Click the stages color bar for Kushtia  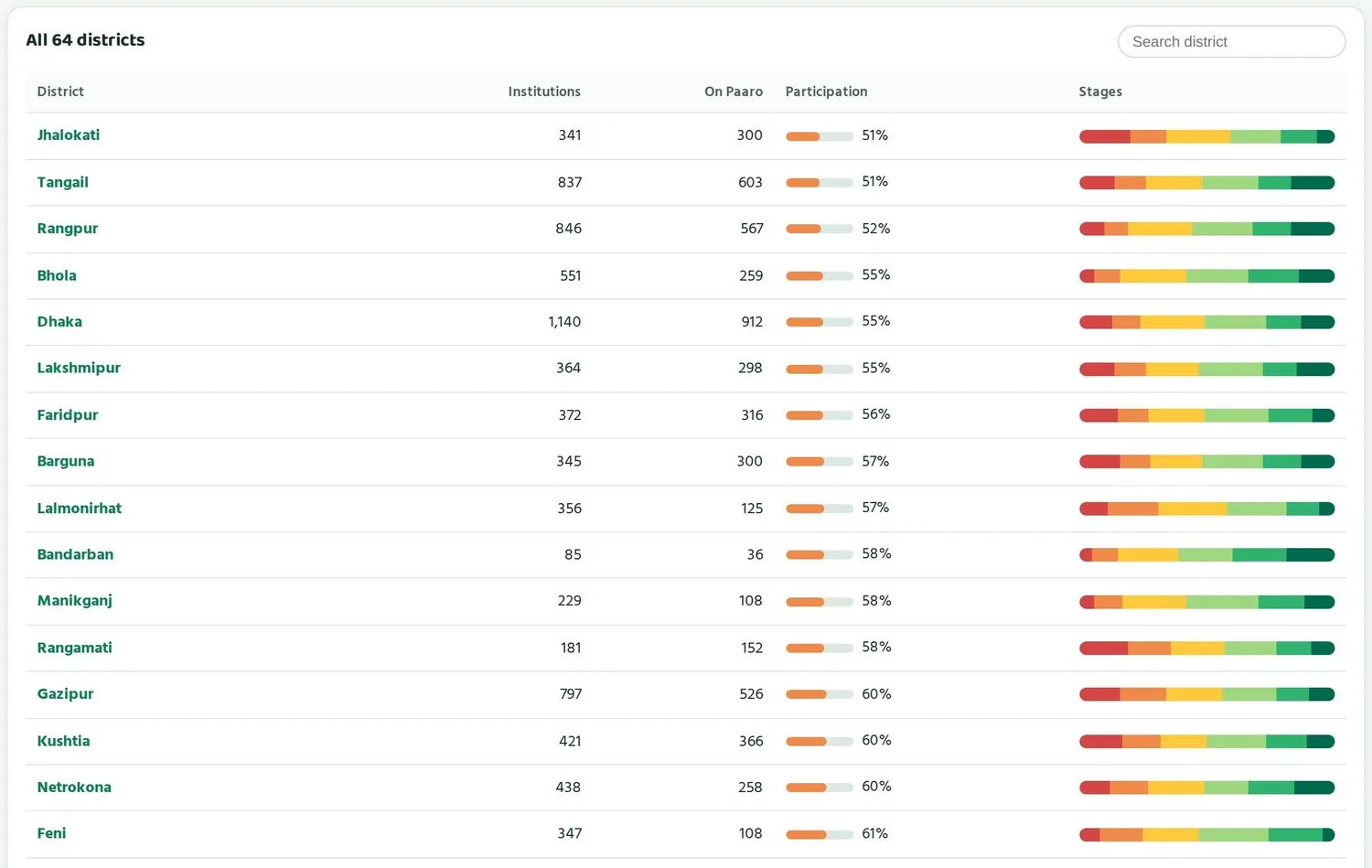[1207, 741]
